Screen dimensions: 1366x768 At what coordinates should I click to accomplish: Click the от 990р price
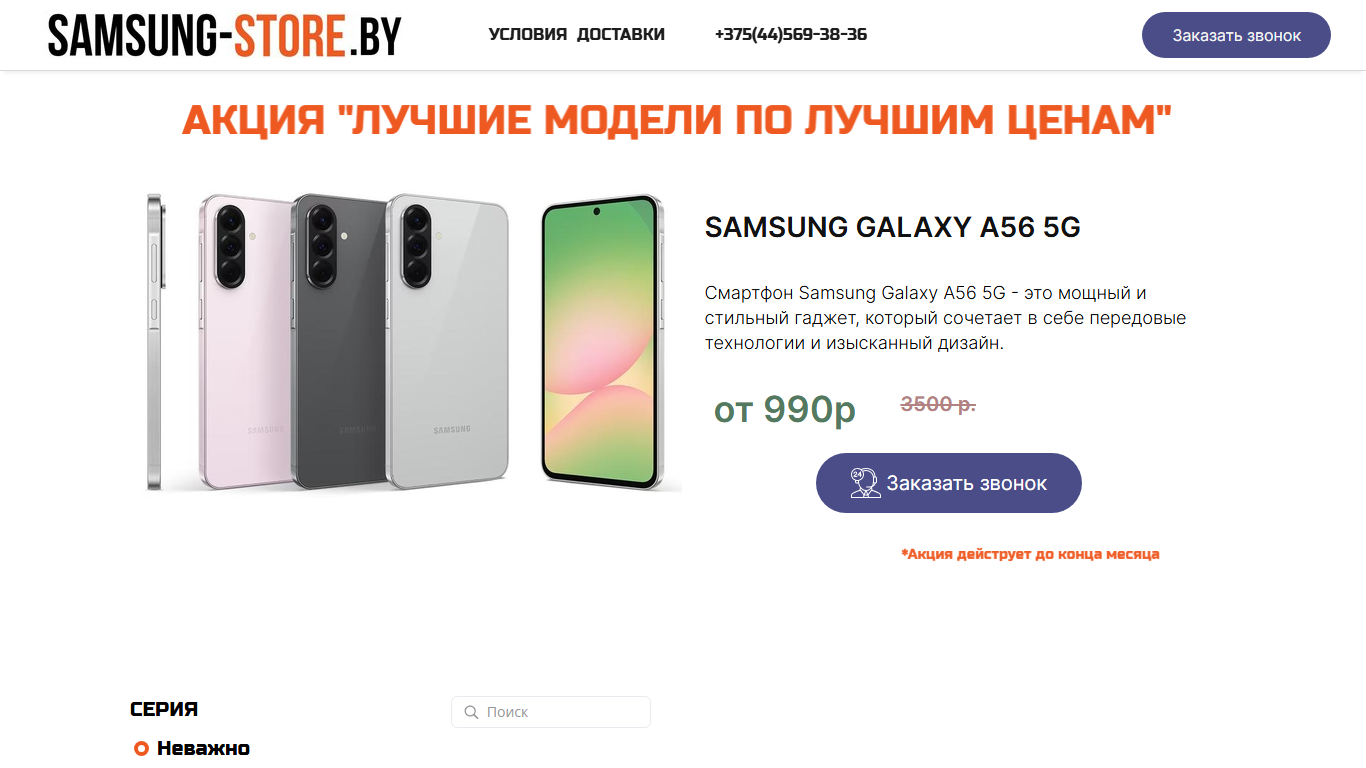785,409
